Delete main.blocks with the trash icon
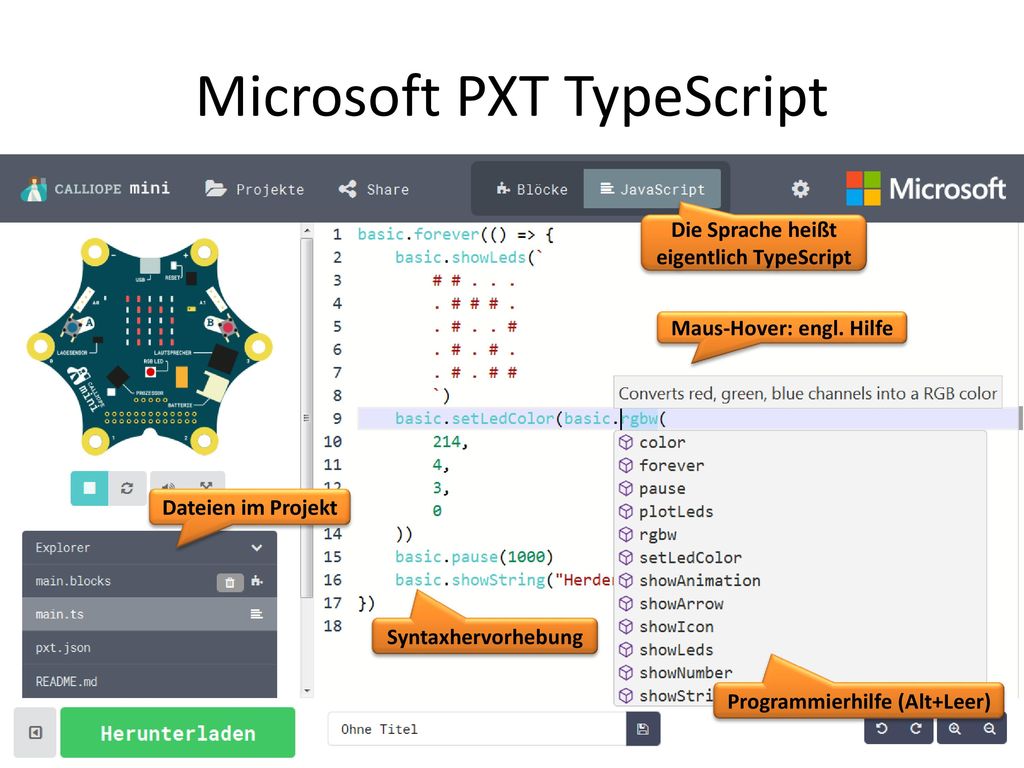 [x=230, y=582]
